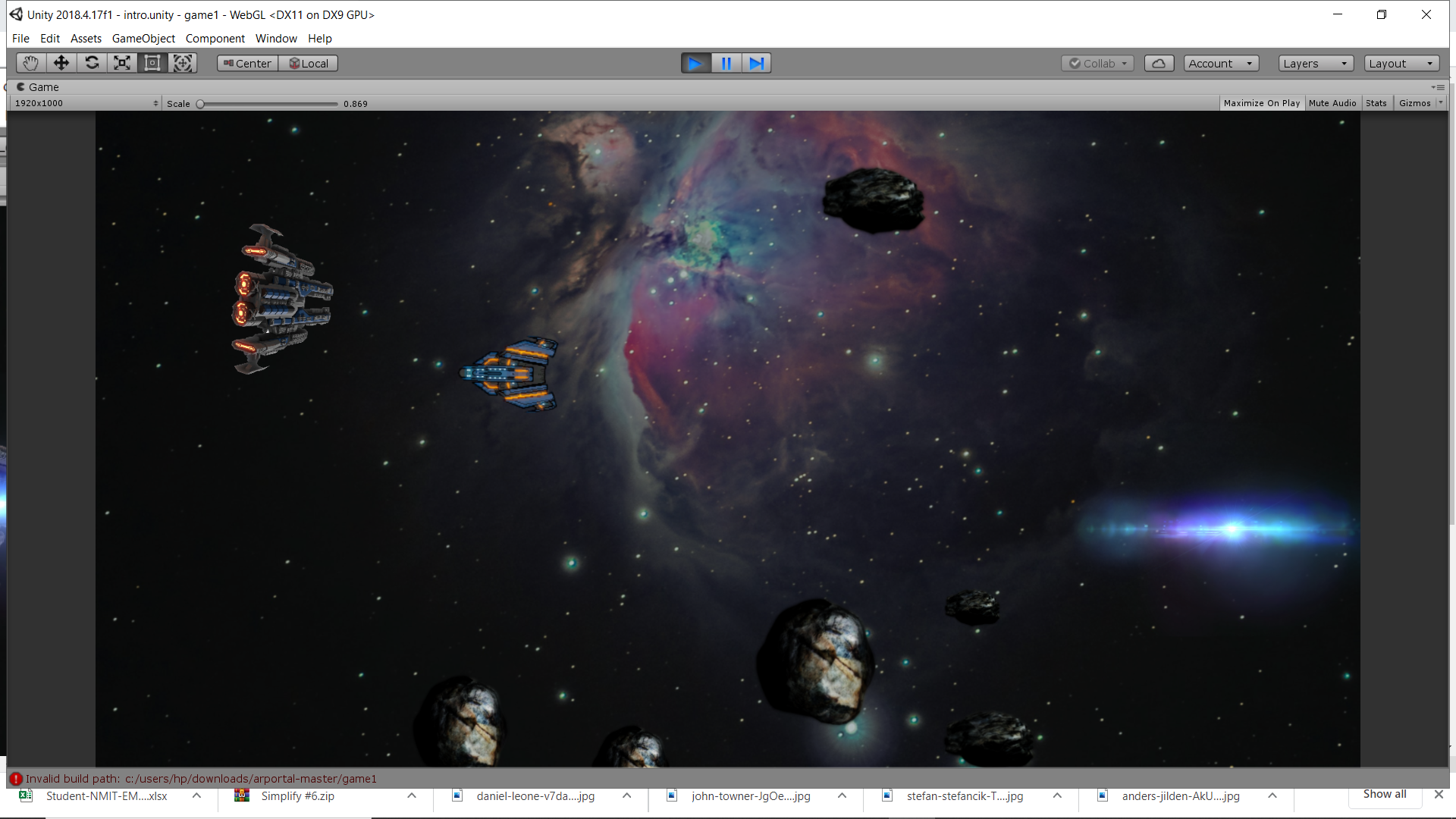Click the red error icon in status bar
1456x819 pixels.
click(x=16, y=779)
